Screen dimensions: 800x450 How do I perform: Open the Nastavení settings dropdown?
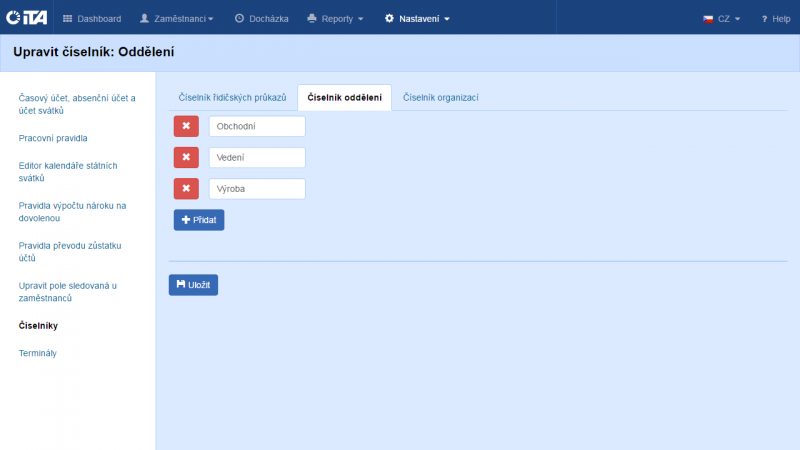(417, 18)
